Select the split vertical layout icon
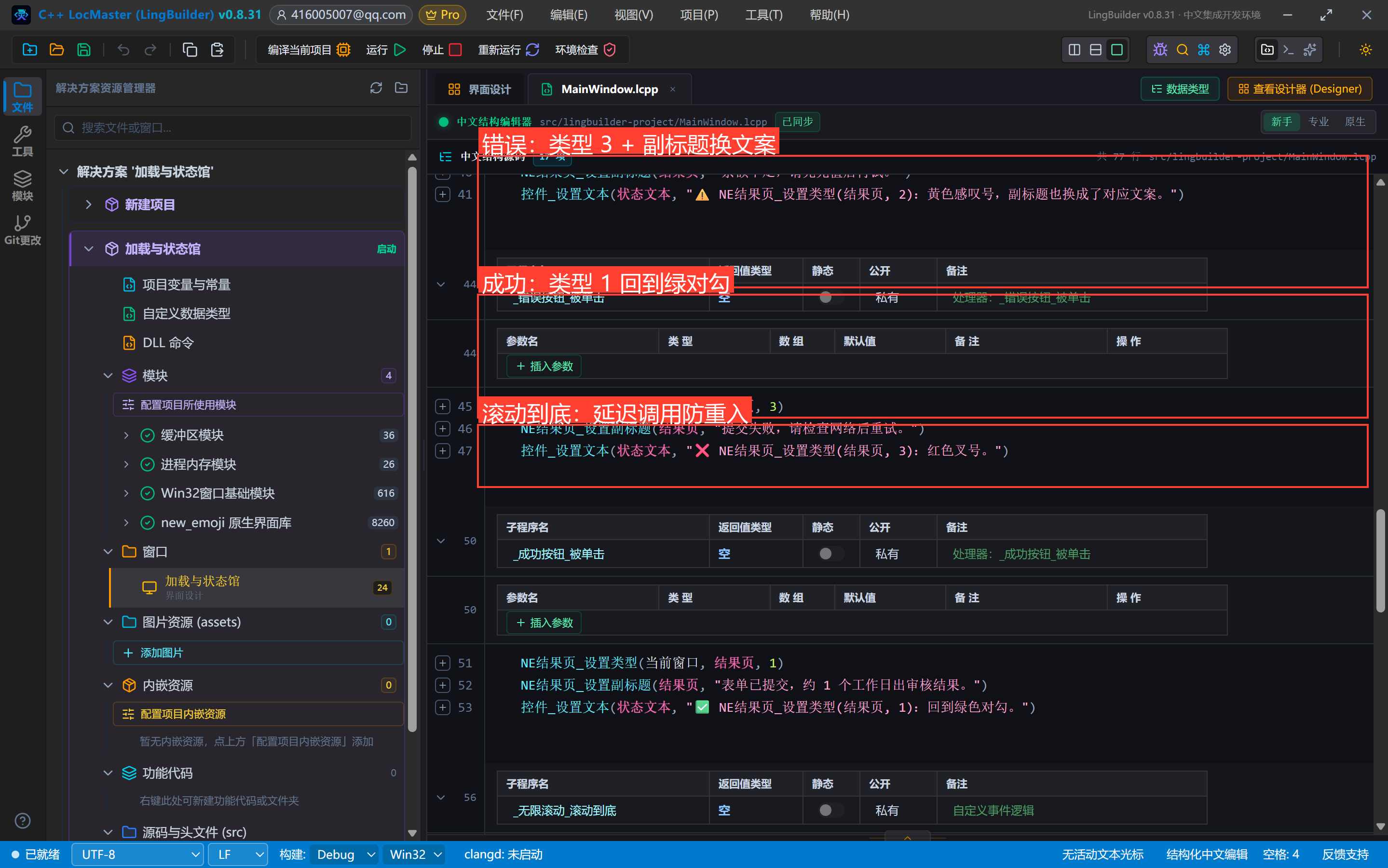 [x=1075, y=50]
